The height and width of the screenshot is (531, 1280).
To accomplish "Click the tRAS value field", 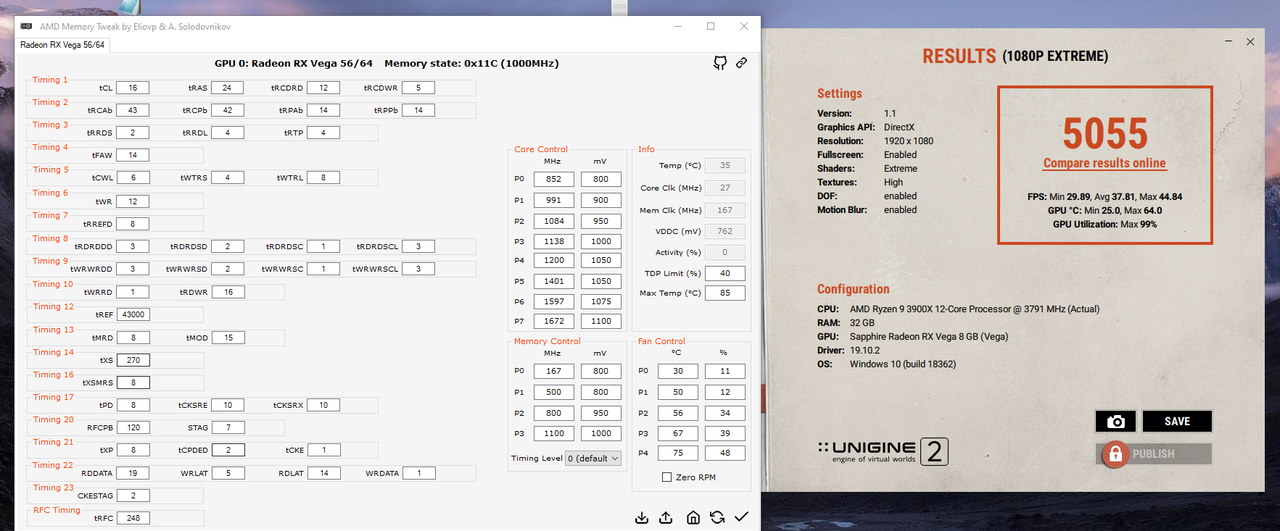I will tap(227, 88).
